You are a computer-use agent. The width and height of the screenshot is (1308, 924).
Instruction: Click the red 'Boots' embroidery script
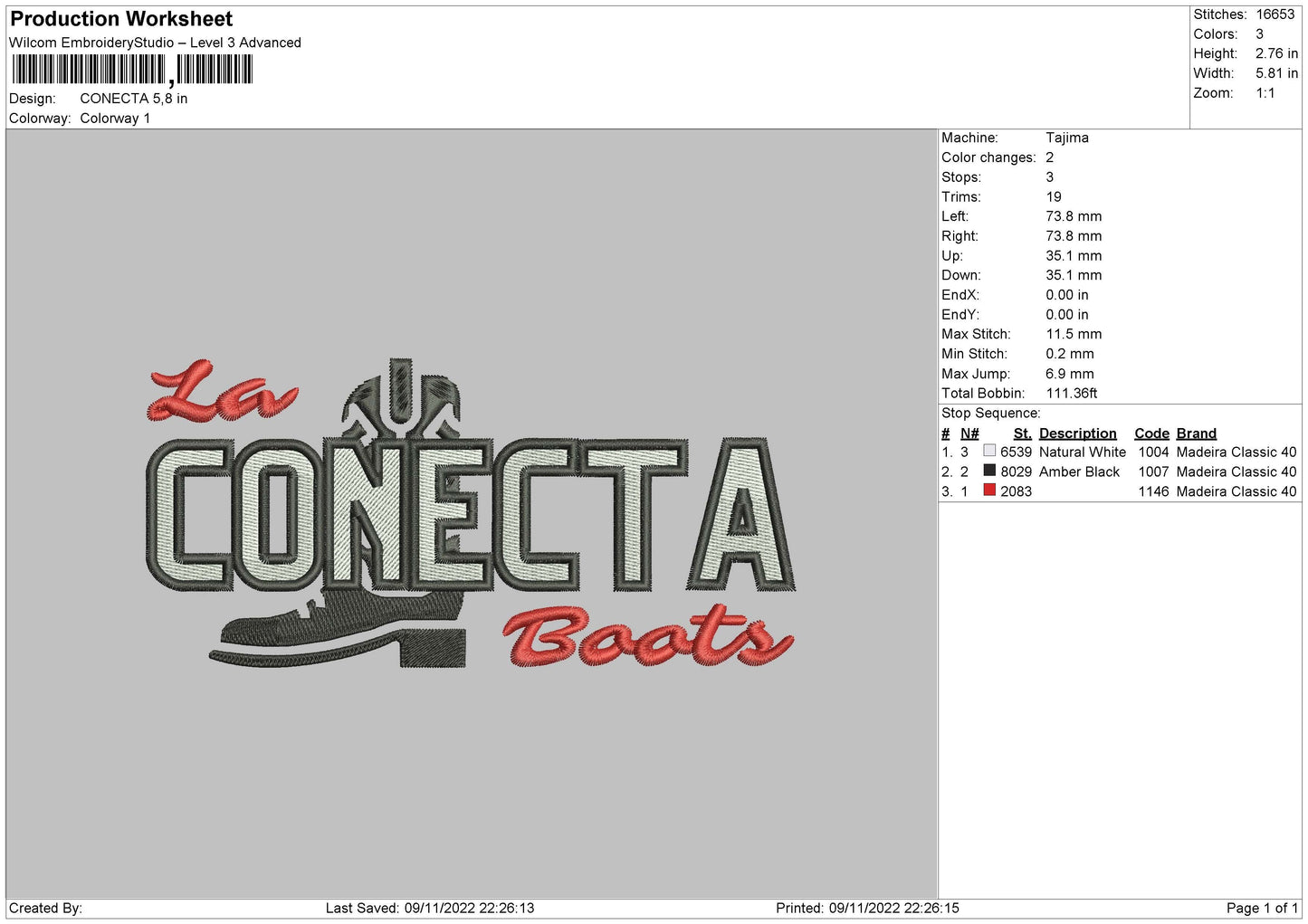point(648,635)
